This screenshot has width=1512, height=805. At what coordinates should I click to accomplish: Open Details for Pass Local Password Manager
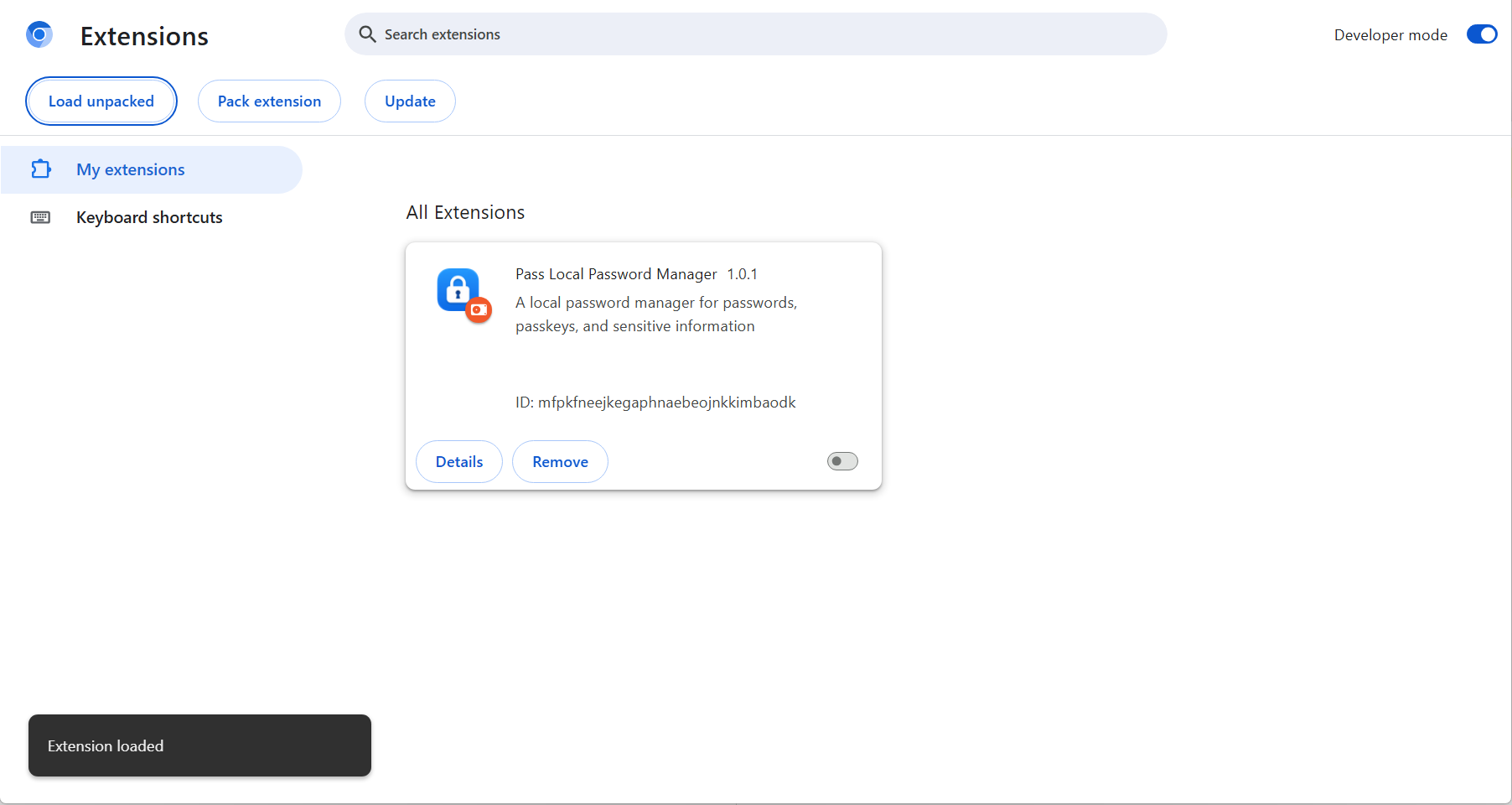(x=459, y=462)
